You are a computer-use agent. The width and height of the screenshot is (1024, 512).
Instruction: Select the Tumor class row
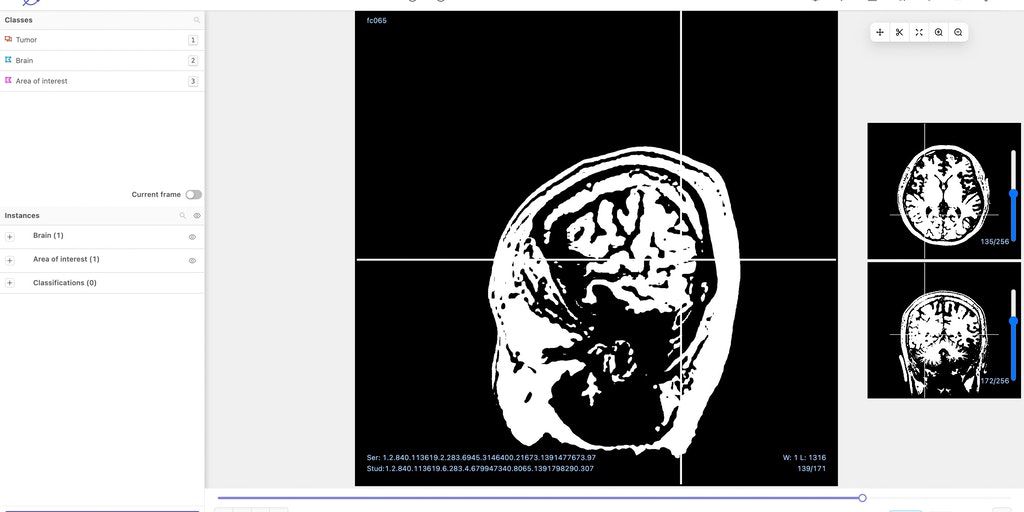click(x=102, y=40)
